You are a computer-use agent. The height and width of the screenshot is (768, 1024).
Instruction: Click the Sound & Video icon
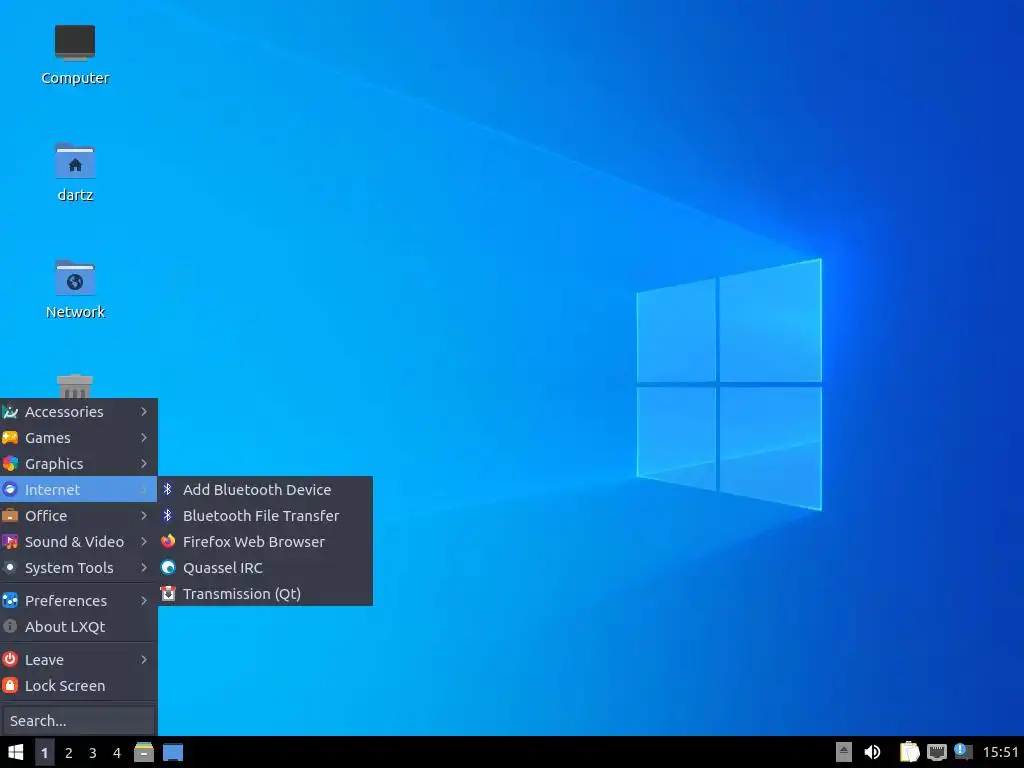click(10, 541)
